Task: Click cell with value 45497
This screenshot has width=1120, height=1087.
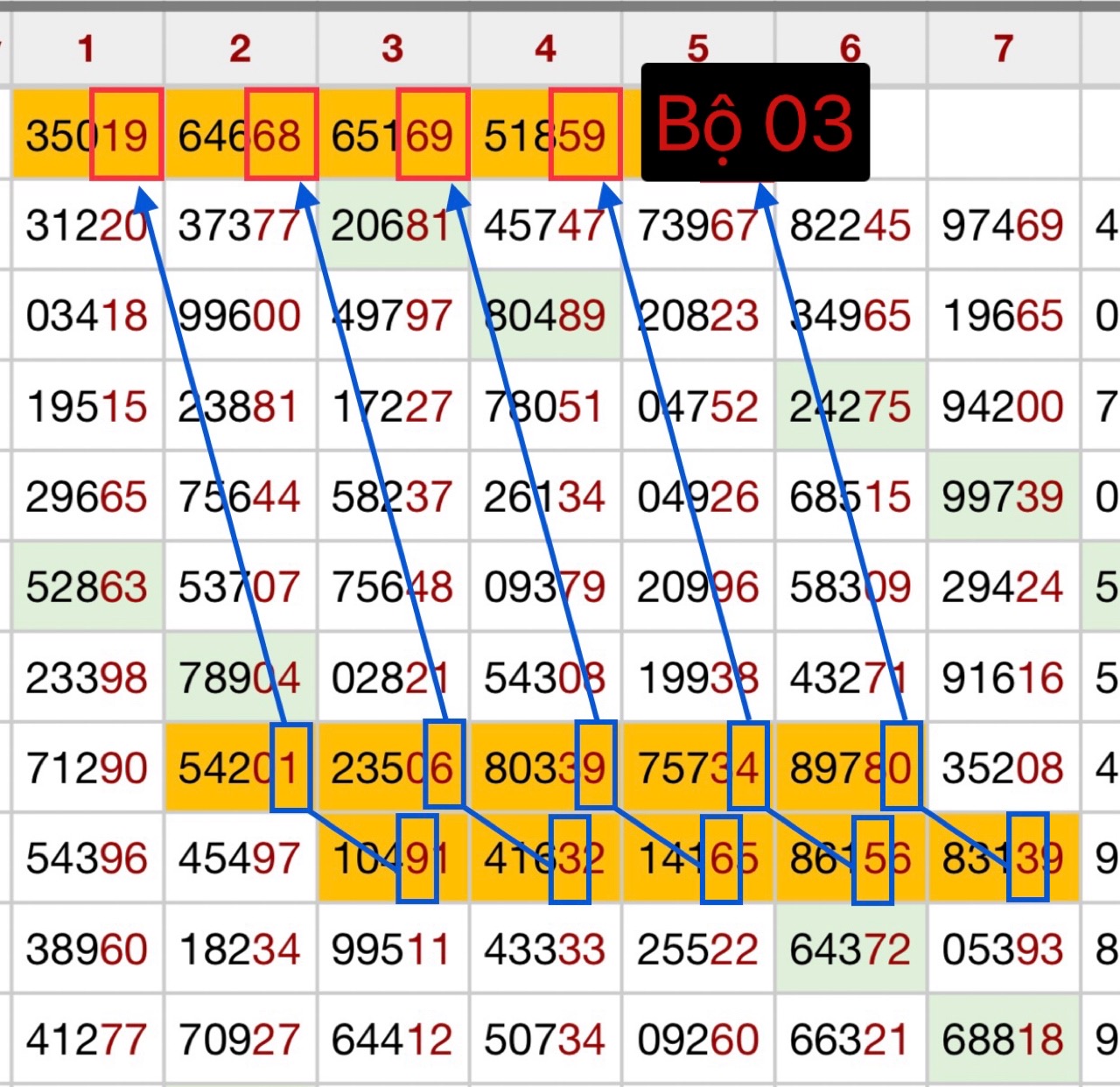Action: [x=241, y=859]
